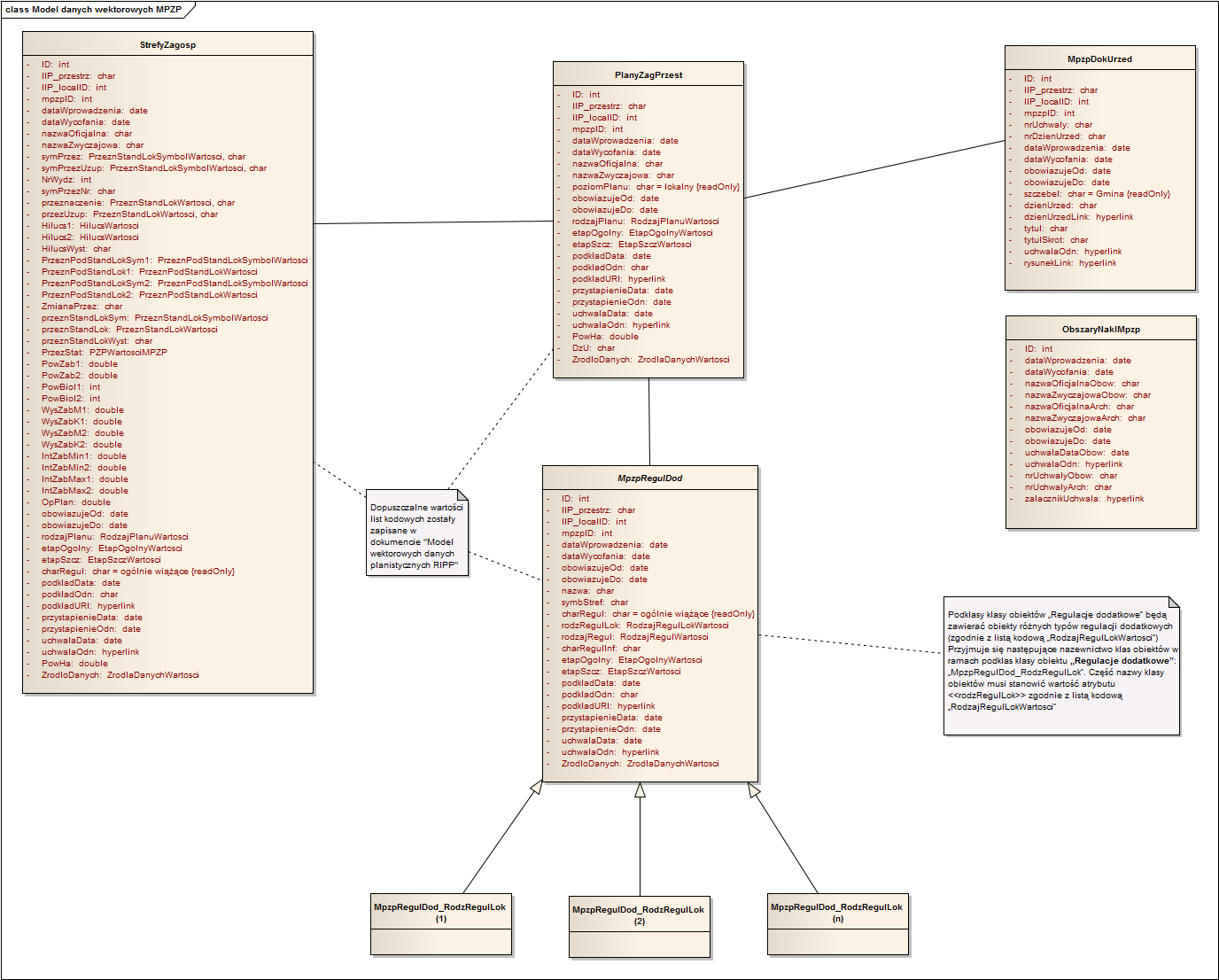
Task: Click attribute 'PrzezStat: PZPWartosciMPZP'
Action: pyautogui.click(x=105, y=353)
